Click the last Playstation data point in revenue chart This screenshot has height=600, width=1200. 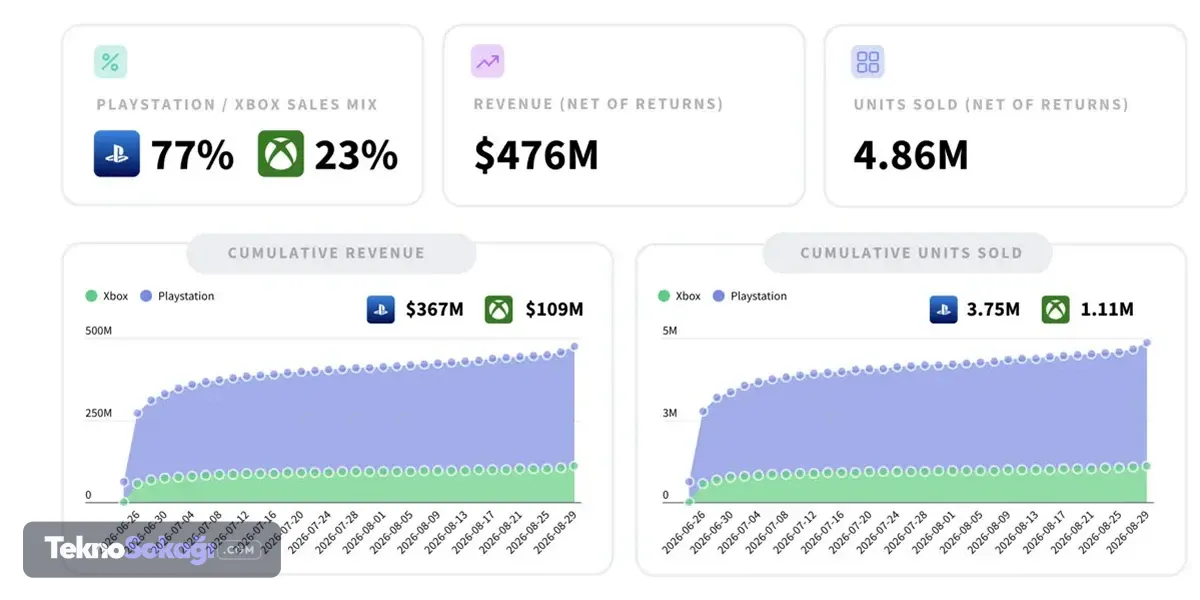click(574, 347)
